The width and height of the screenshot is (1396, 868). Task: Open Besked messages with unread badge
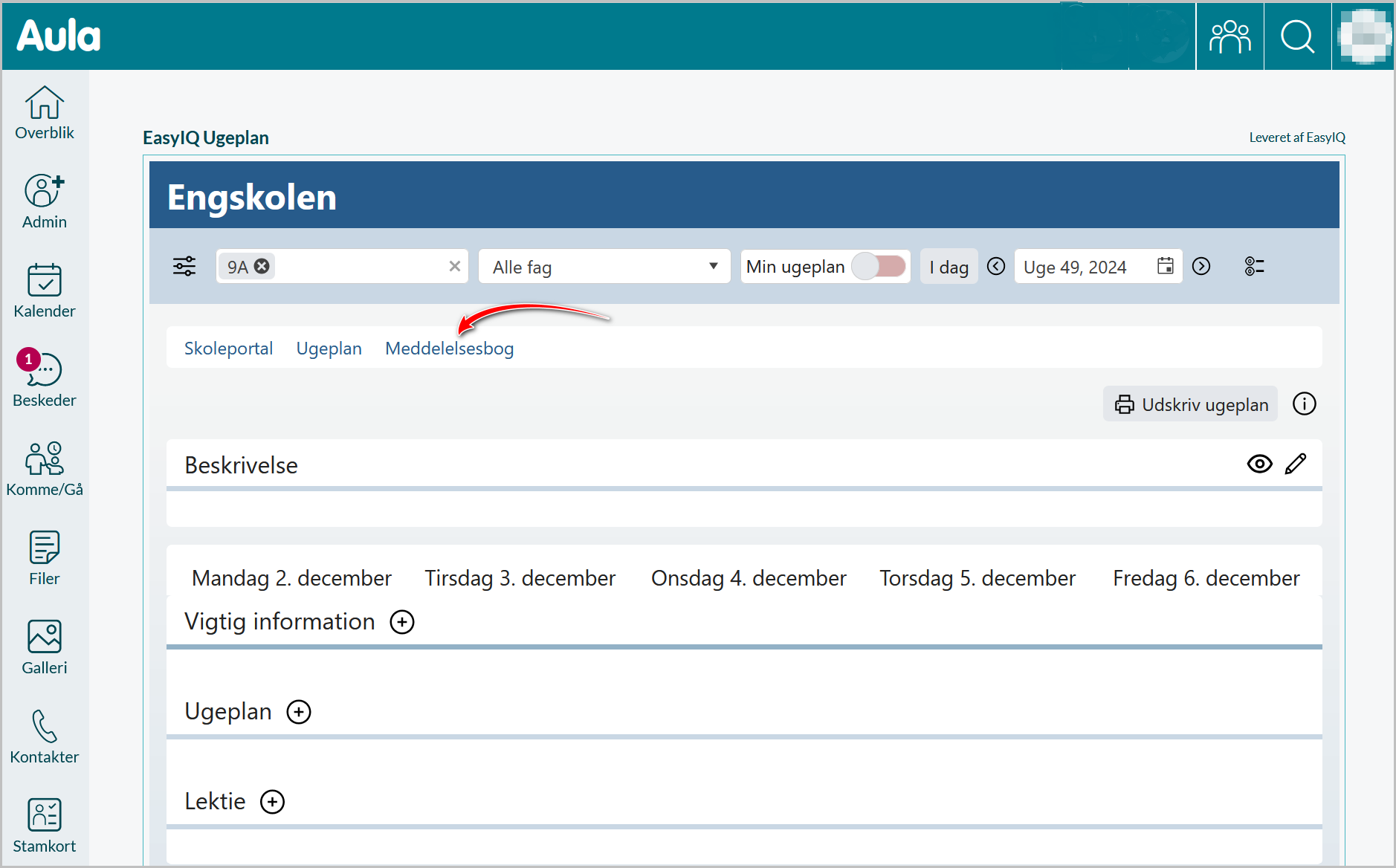click(x=45, y=379)
